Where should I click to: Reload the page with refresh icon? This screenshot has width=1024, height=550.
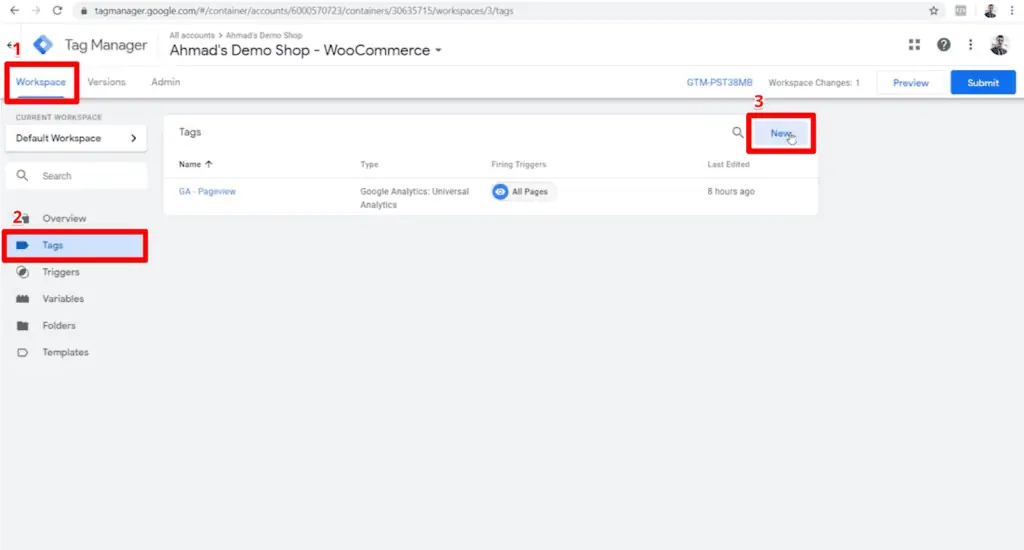pos(57,10)
